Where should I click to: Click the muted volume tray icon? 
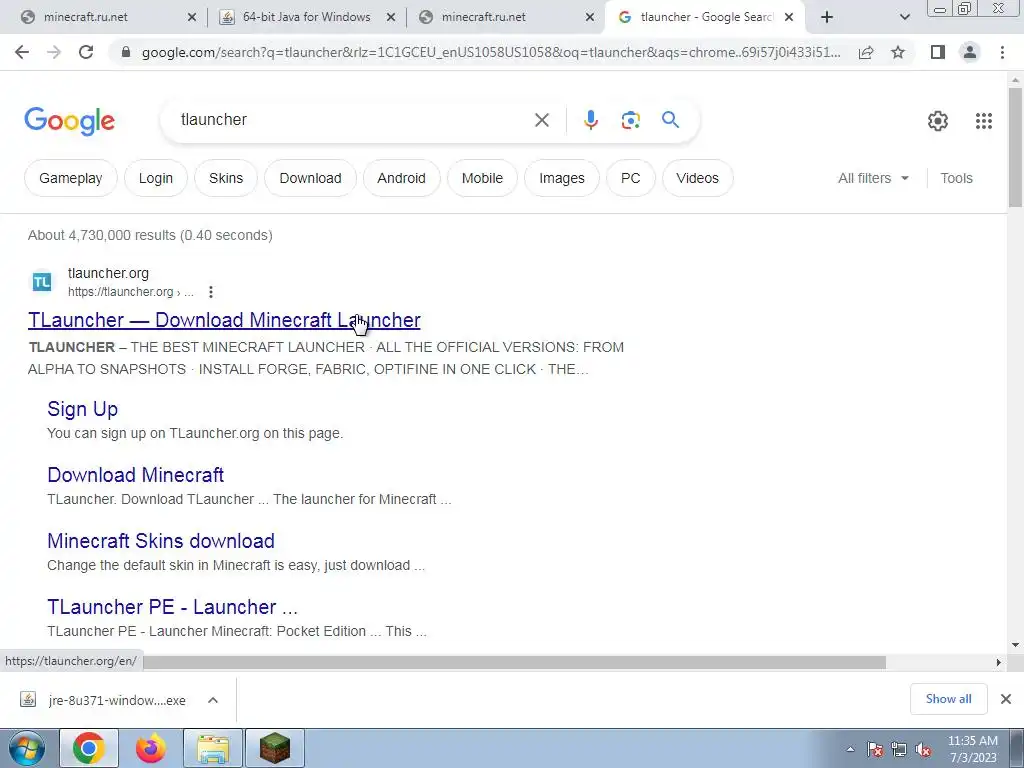click(x=923, y=750)
